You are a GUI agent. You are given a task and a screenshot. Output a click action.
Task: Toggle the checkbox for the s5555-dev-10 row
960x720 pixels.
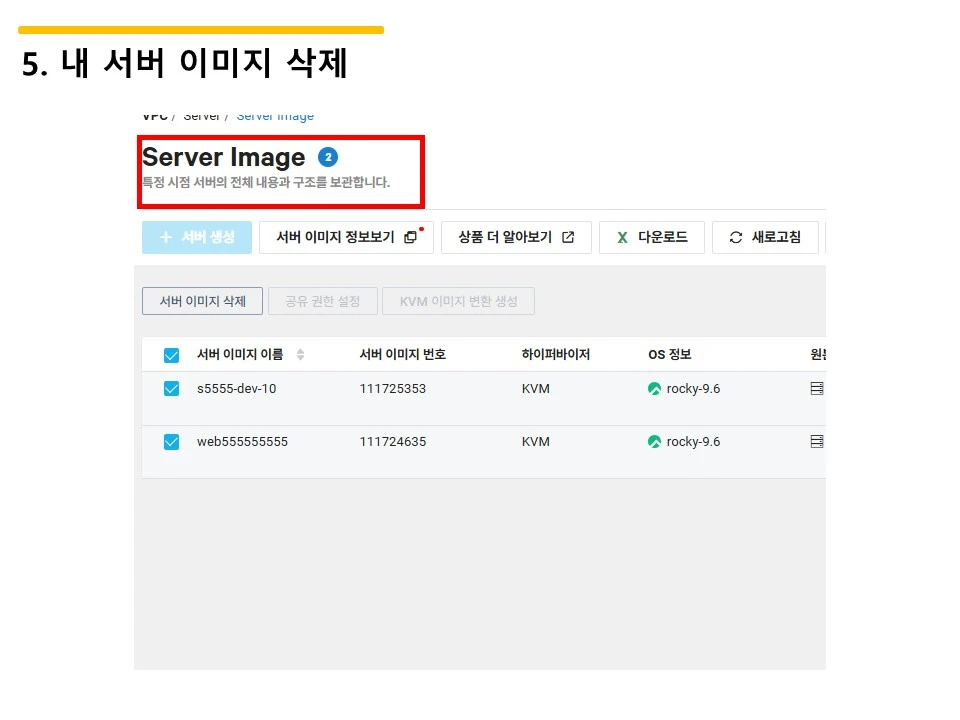coord(171,389)
